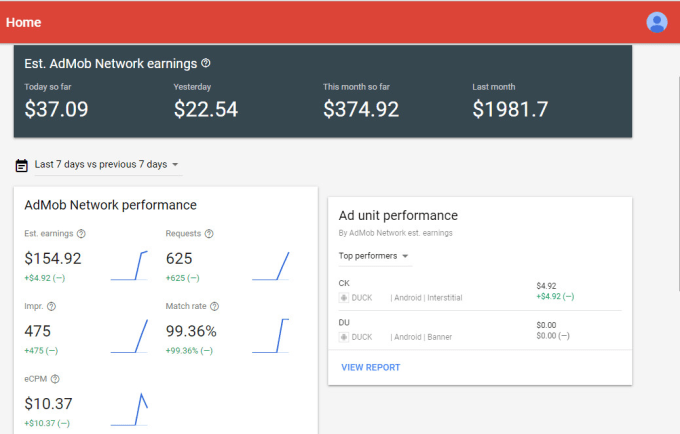The height and width of the screenshot is (434, 680).
Task: Click This month so far value $374.92
Action: tap(361, 109)
